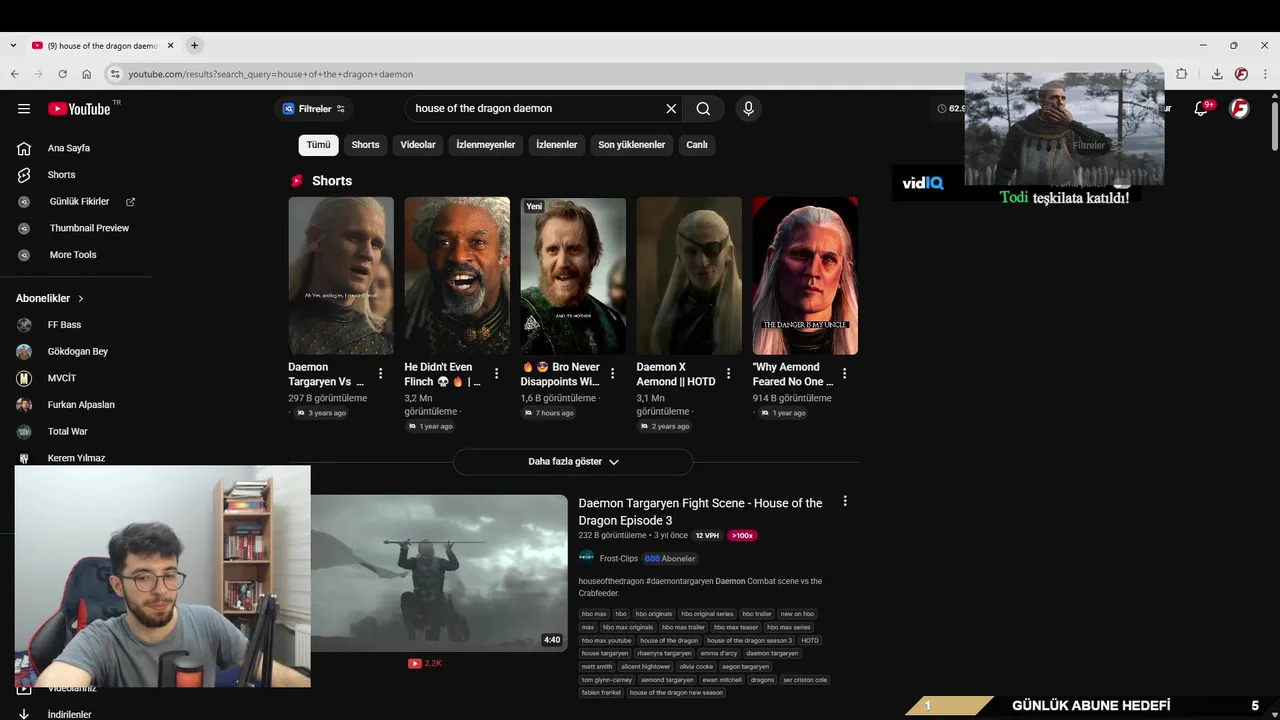Click the 'house of the dragon season 3' tag
The height and width of the screenshot is (720, 1280).
[749, 640]
